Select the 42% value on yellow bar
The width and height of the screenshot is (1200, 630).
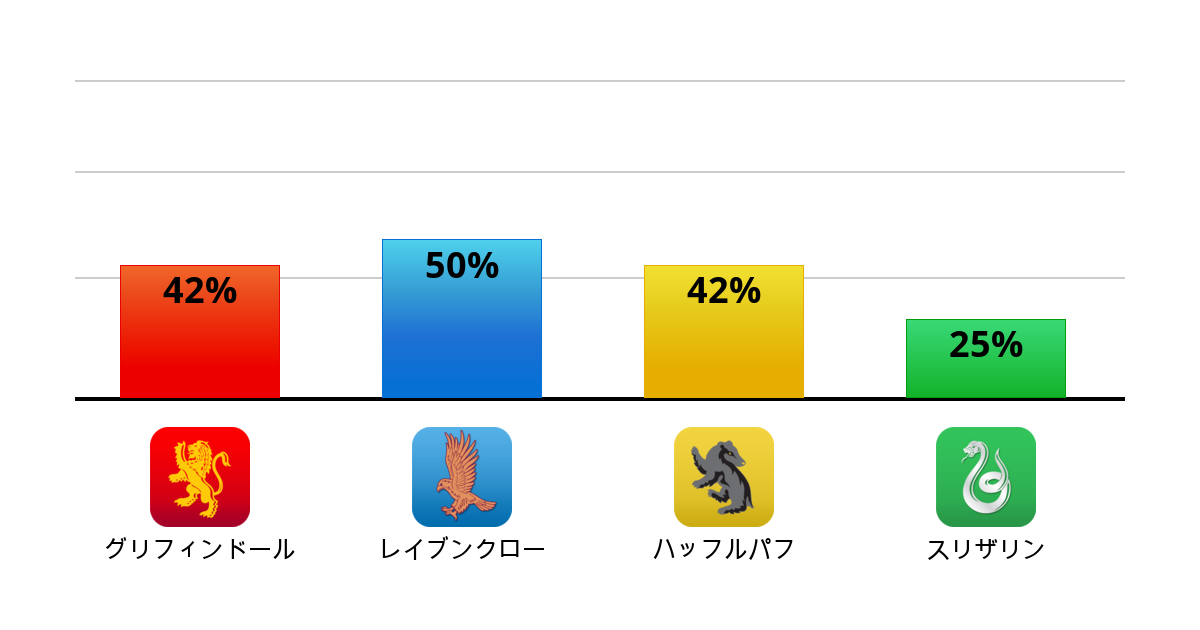(724, 291)
